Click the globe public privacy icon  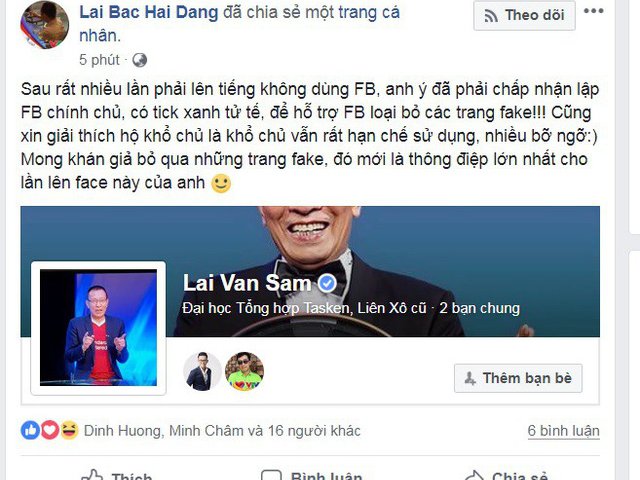tap(140, 60)
